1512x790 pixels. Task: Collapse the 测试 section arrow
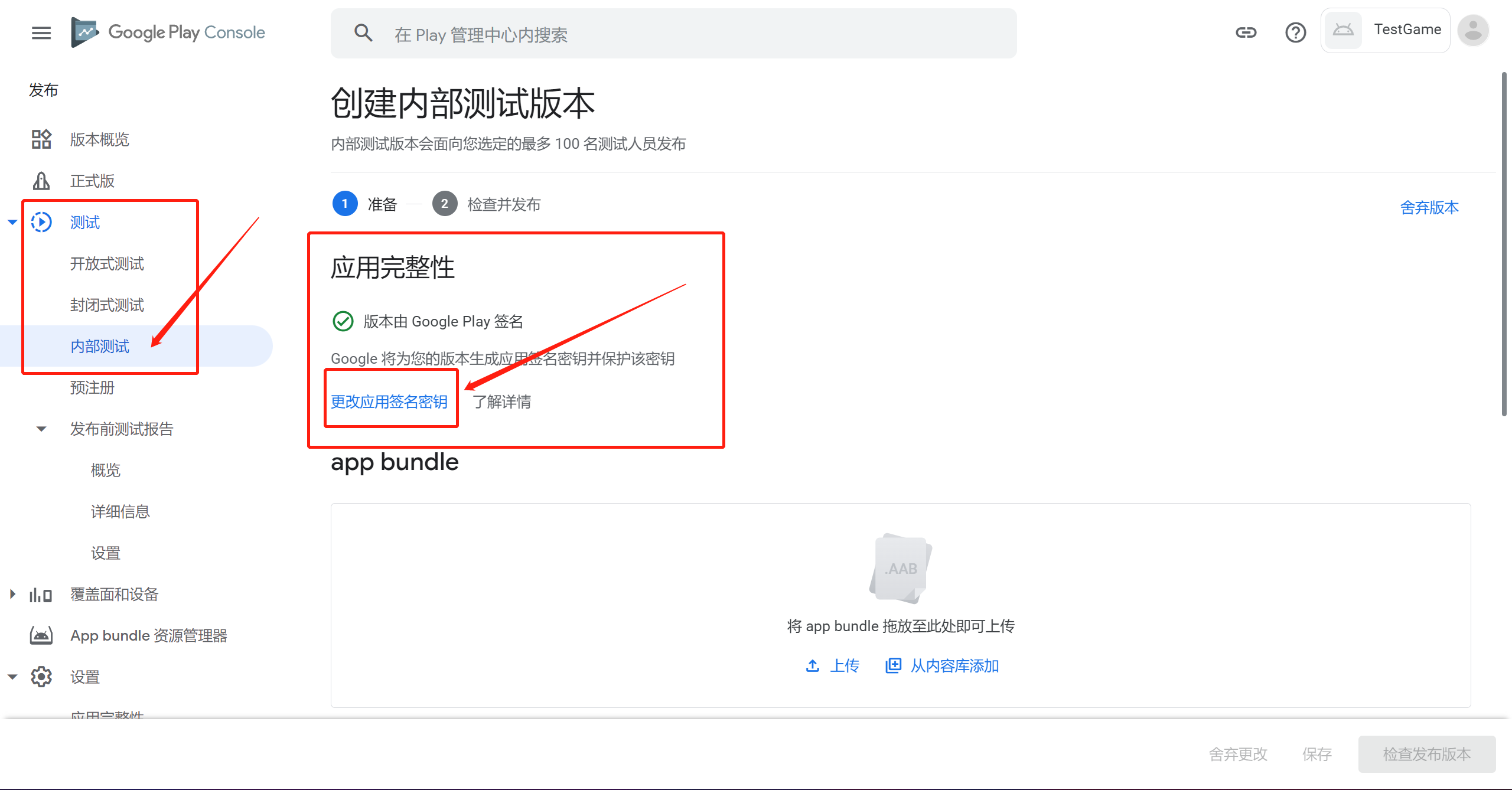(x=12, y=223)
